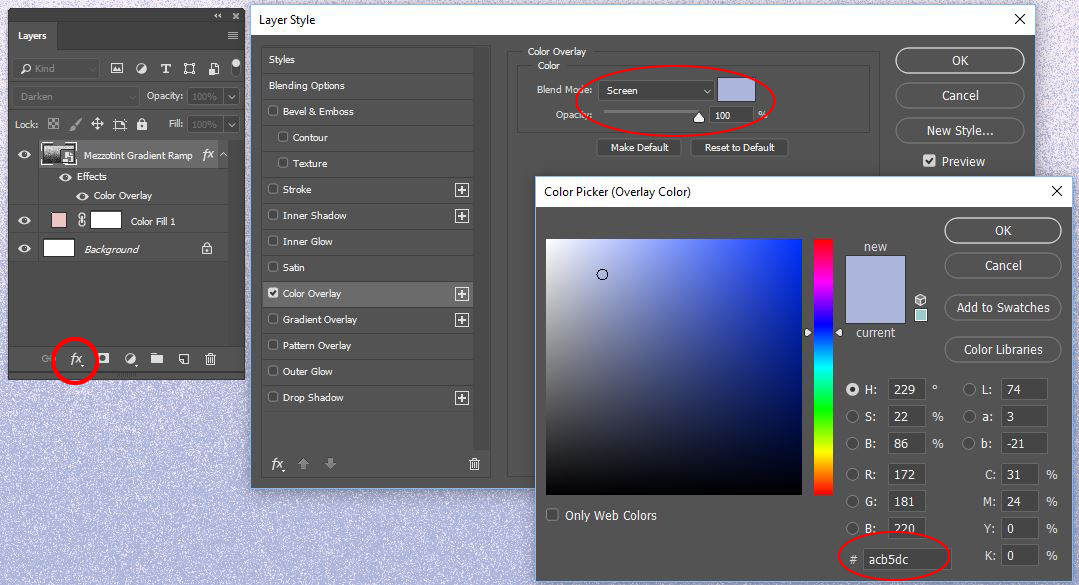The height and width of the screenshot is (585, 1079).
Task: Select Blending Options in styles list
Action: [x=306, y=86]
